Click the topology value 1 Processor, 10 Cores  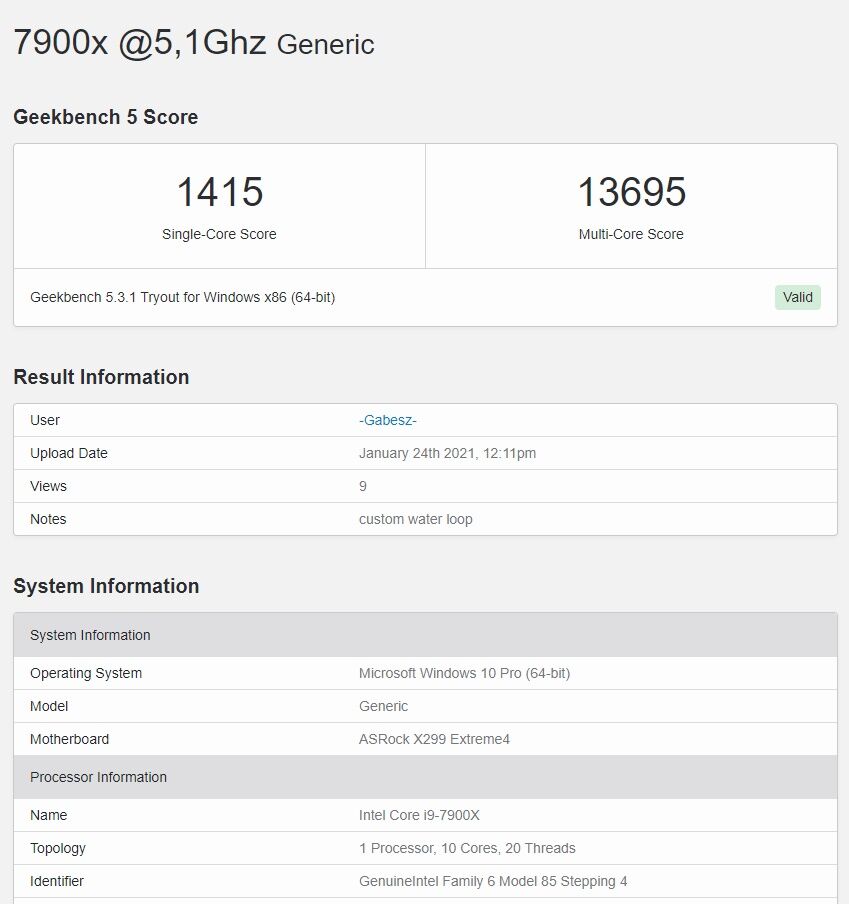tap(467, 848)
